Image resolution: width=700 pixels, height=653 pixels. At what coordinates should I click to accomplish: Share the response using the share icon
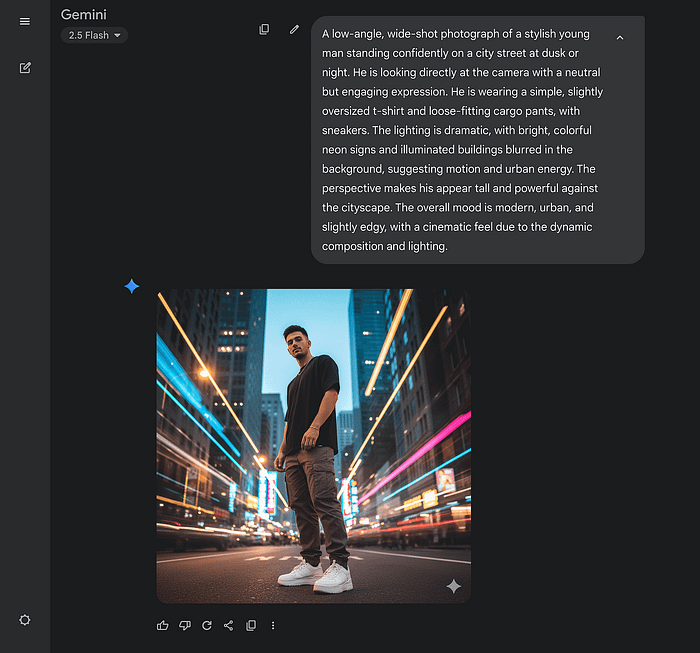point(229,626)
